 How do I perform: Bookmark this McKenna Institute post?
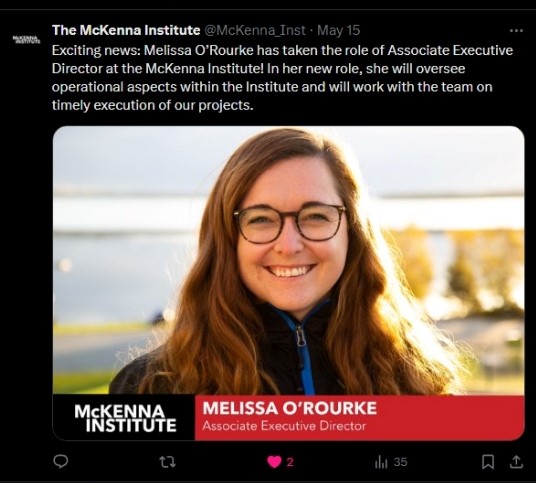coord(488,462)
